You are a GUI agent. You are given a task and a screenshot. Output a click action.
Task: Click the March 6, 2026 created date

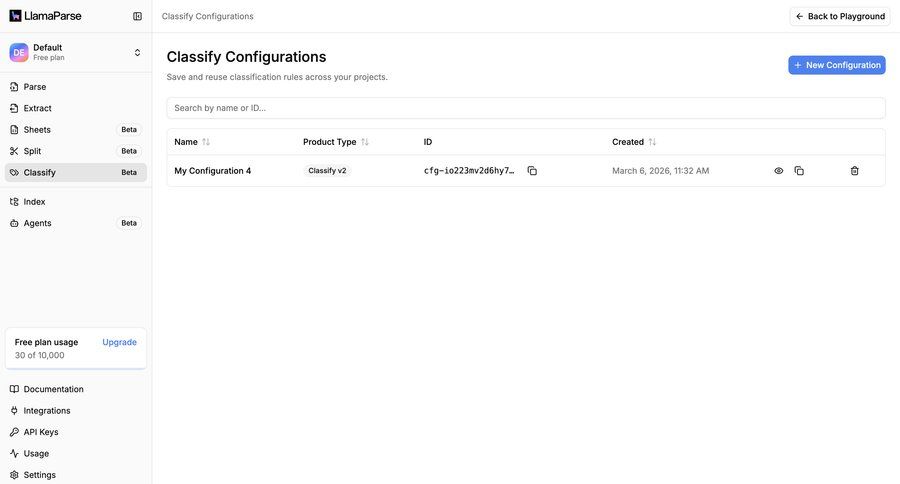pos(661,171)
